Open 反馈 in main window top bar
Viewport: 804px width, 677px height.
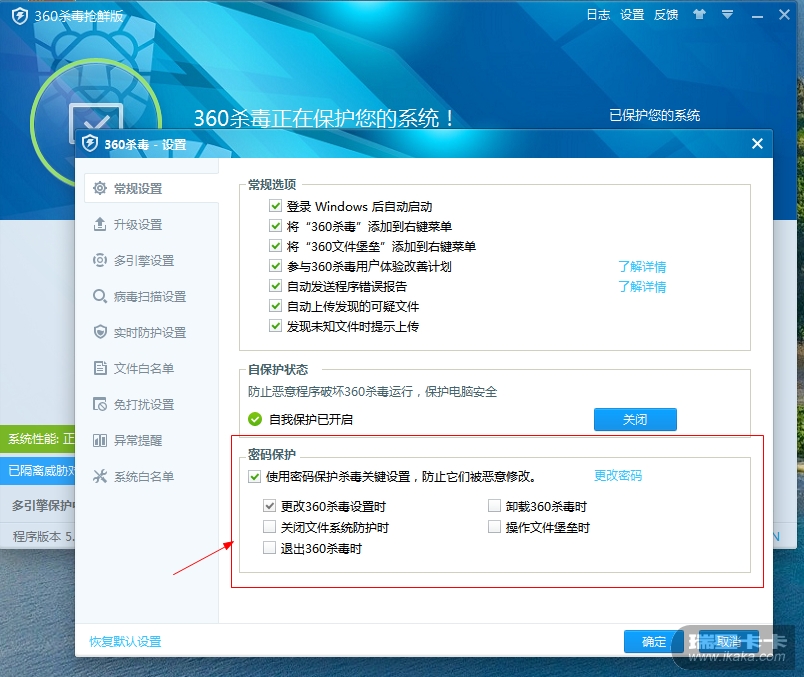666,15
